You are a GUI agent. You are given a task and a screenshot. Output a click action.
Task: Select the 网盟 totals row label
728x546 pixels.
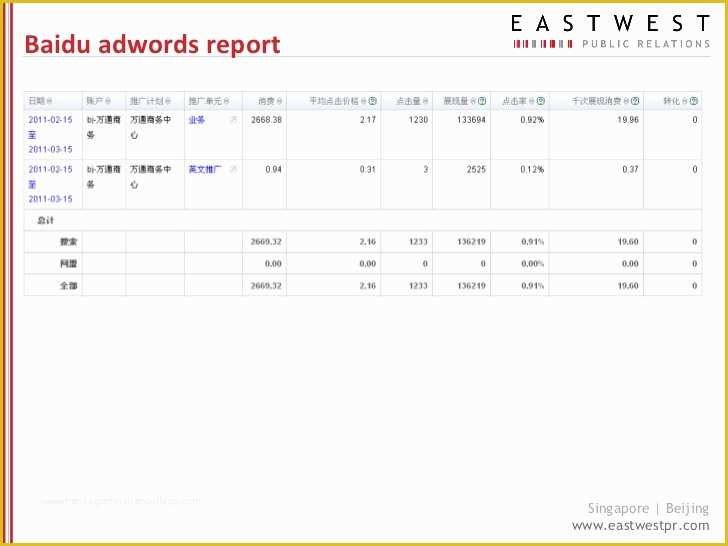(68, 264)
